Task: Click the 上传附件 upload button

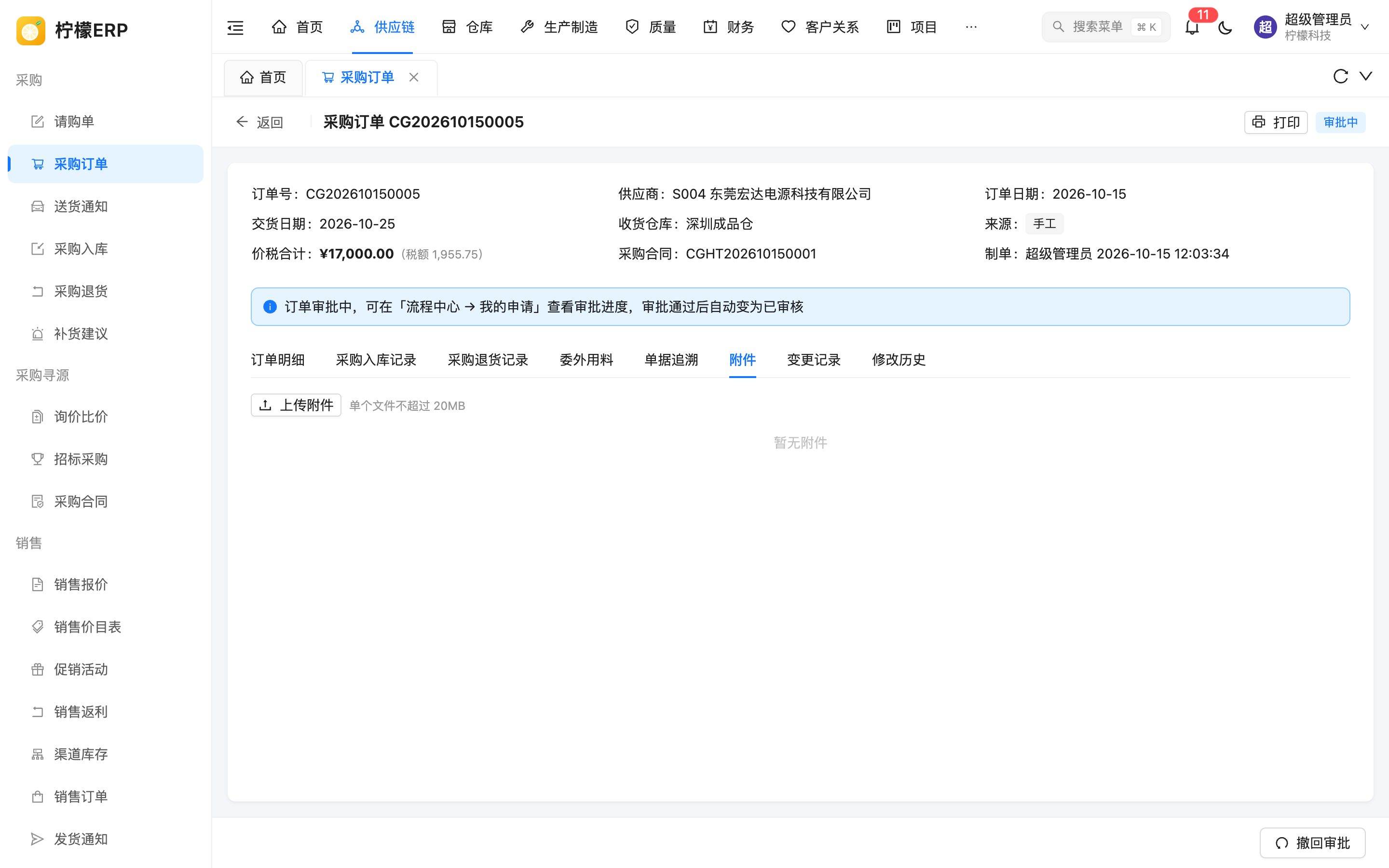Action: click(x=296, y=405)
